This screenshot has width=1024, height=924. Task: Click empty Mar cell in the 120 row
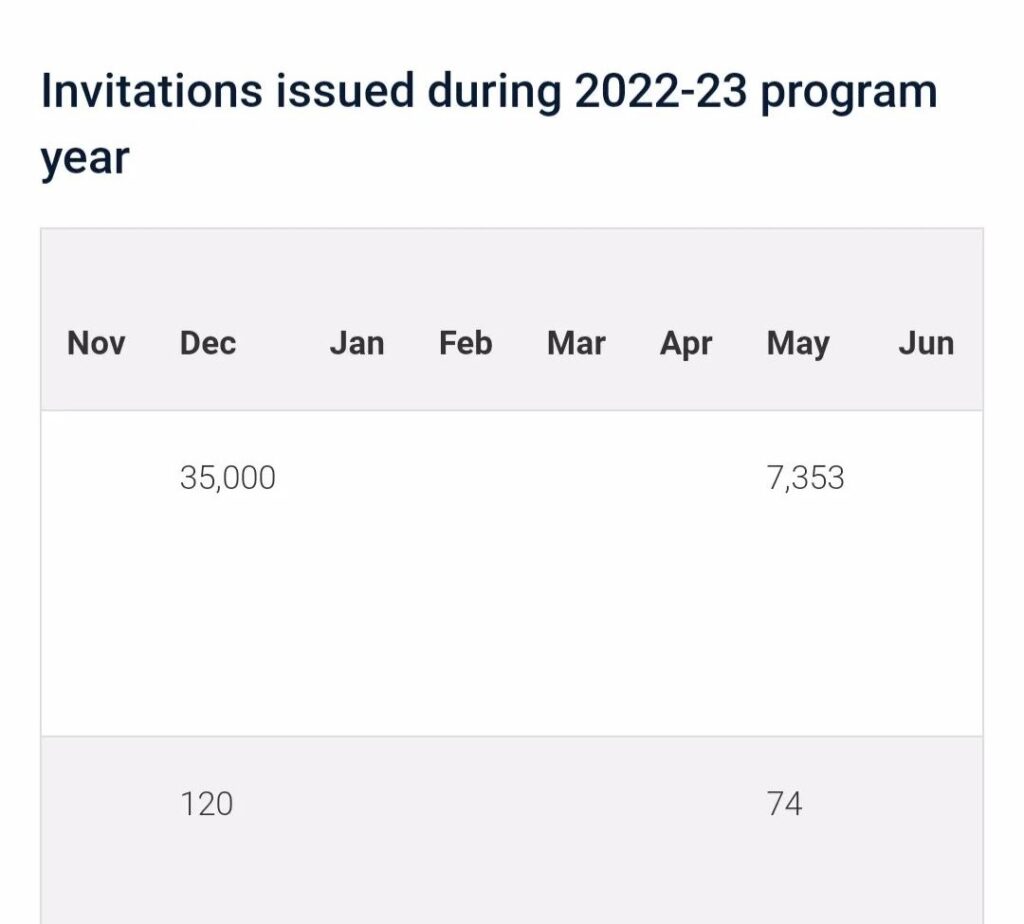click(576, 804)
